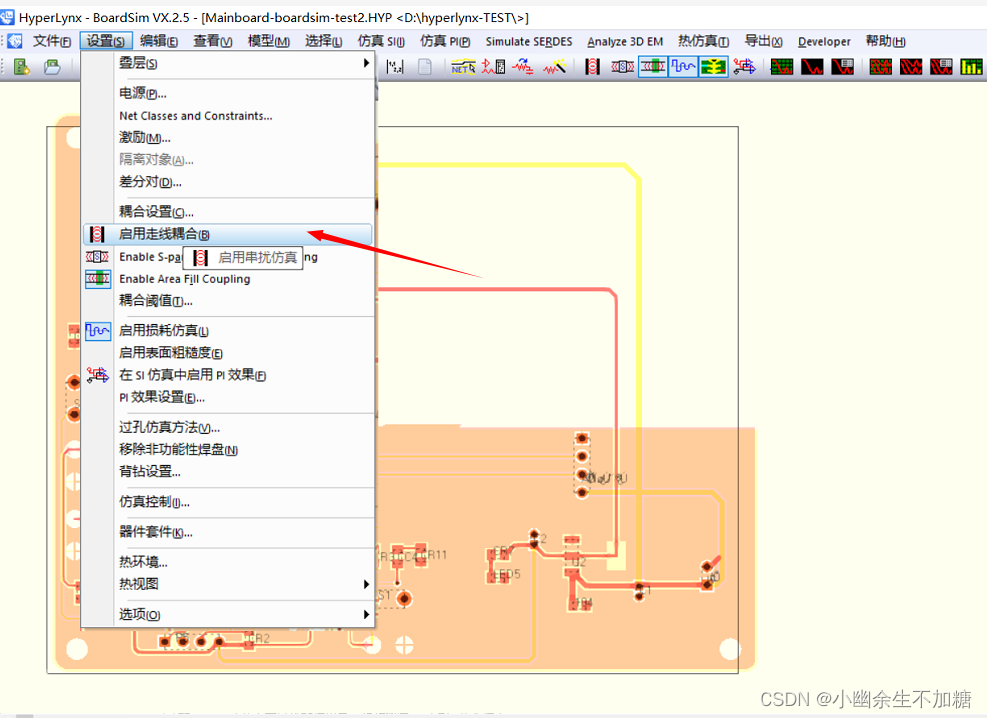The height and width of the screenshot is (718, 987).
Task: Open PI 效果设置(E)... entry
Action: tap(228, 397)
